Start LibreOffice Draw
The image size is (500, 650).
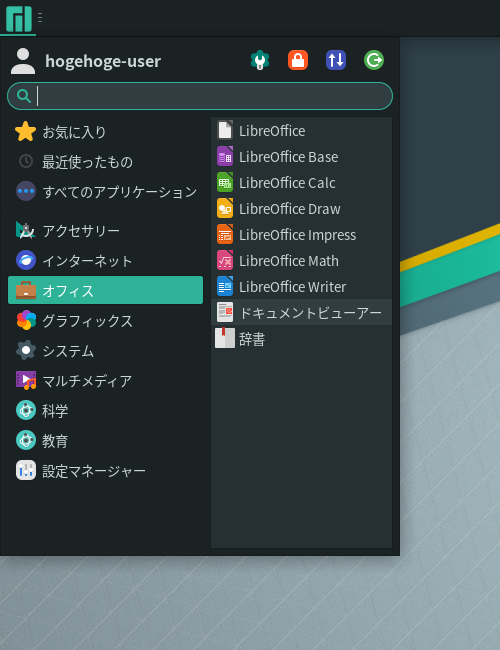click(x=301, y=209)
